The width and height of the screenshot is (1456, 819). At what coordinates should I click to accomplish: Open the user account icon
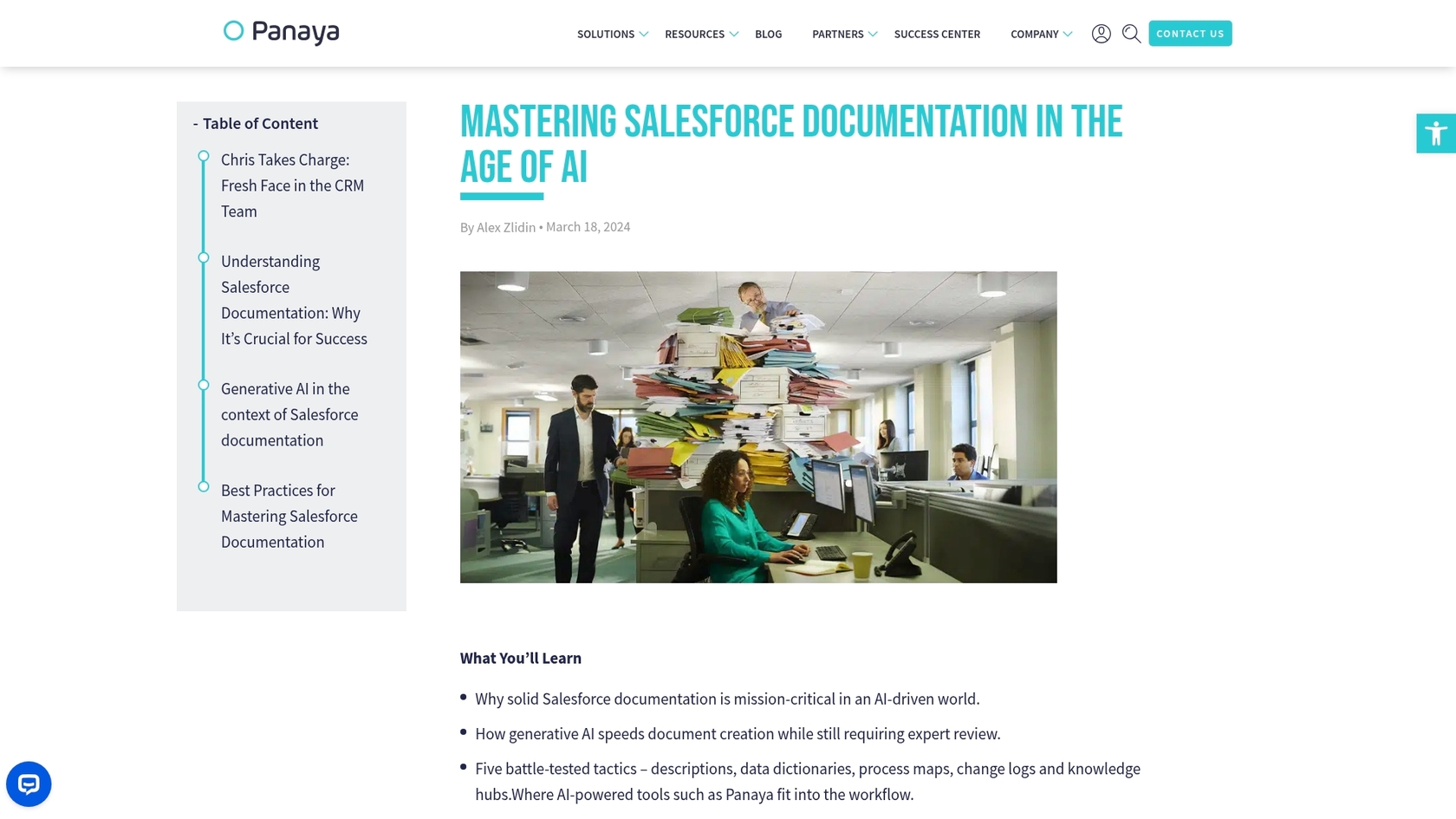click(x=1102, y=33)
